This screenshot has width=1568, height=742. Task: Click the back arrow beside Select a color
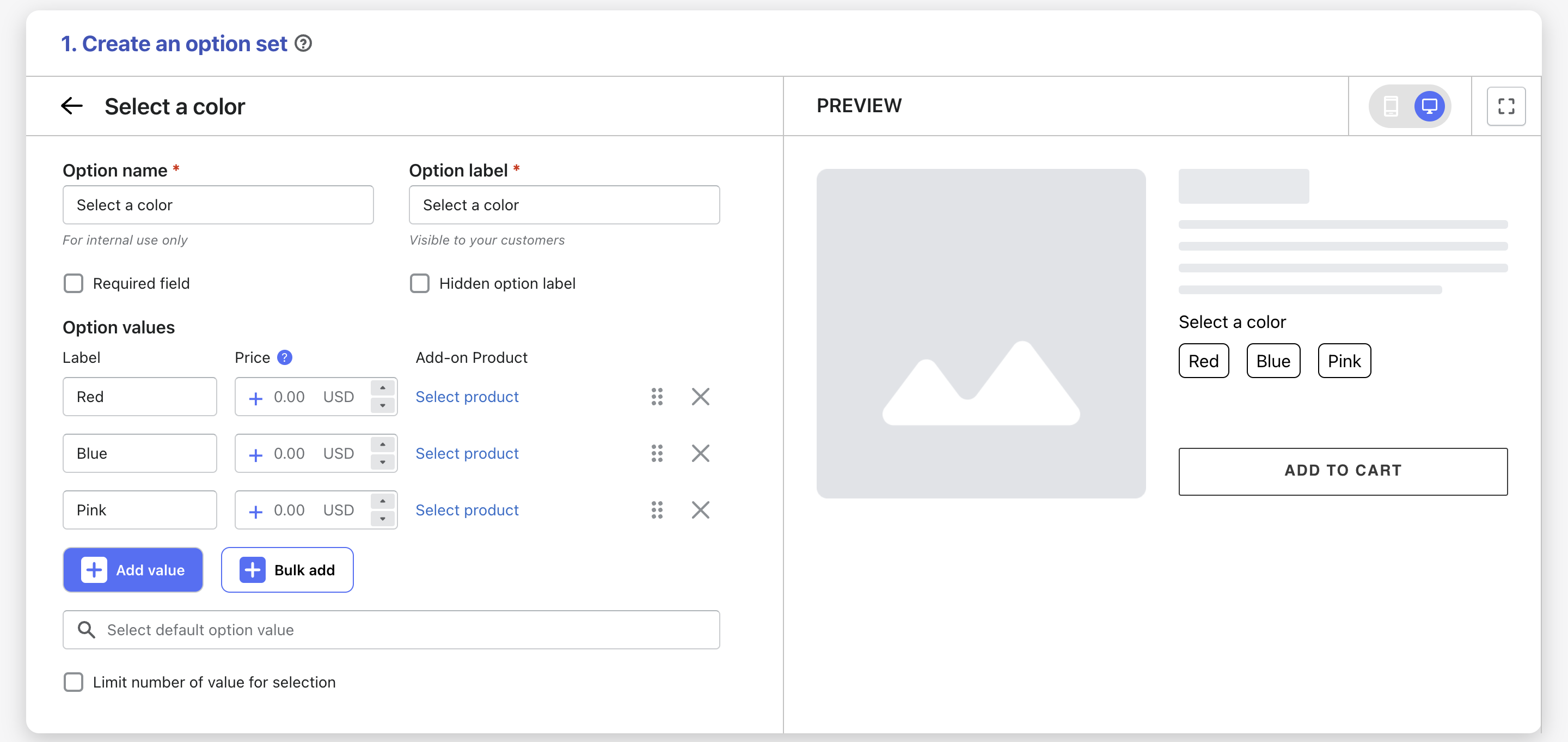[x=72, y=106]
